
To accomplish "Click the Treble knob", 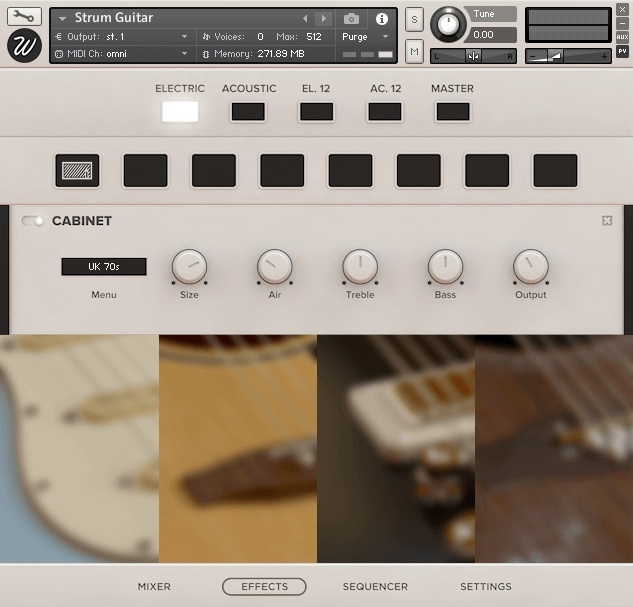I will point(360,266).
